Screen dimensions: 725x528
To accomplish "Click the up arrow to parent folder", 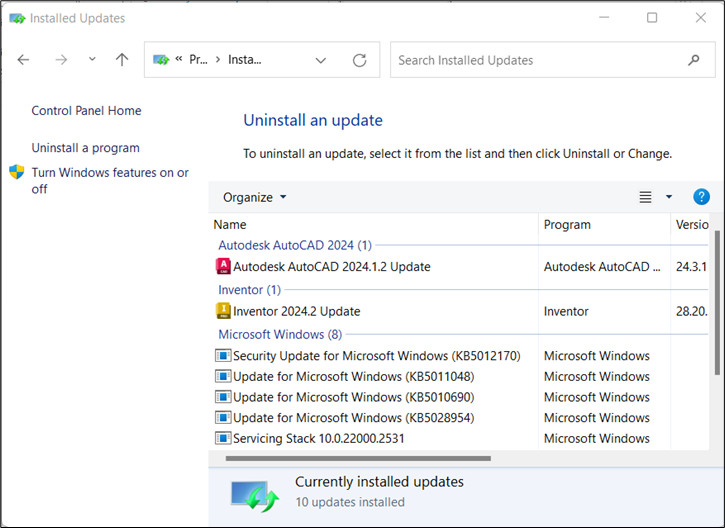I will (x=122, y=60).
